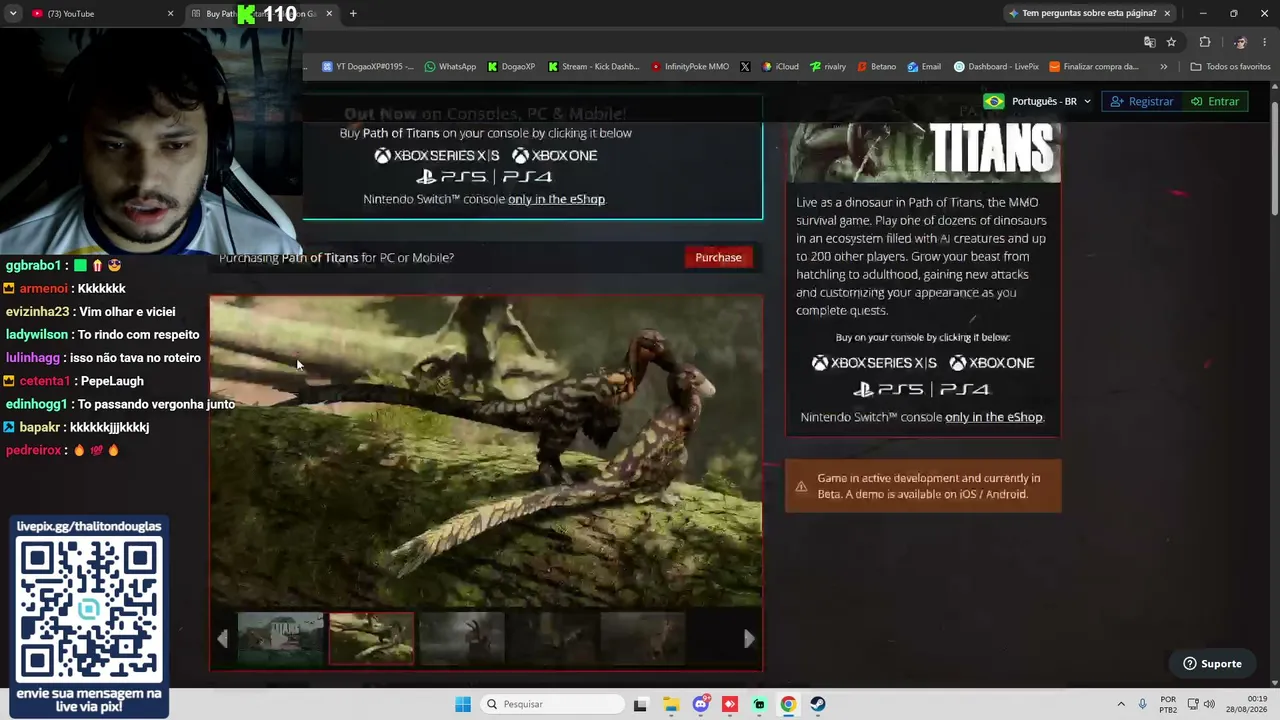
Task: Open the X bookmark icon
Action: pos(745,67)
